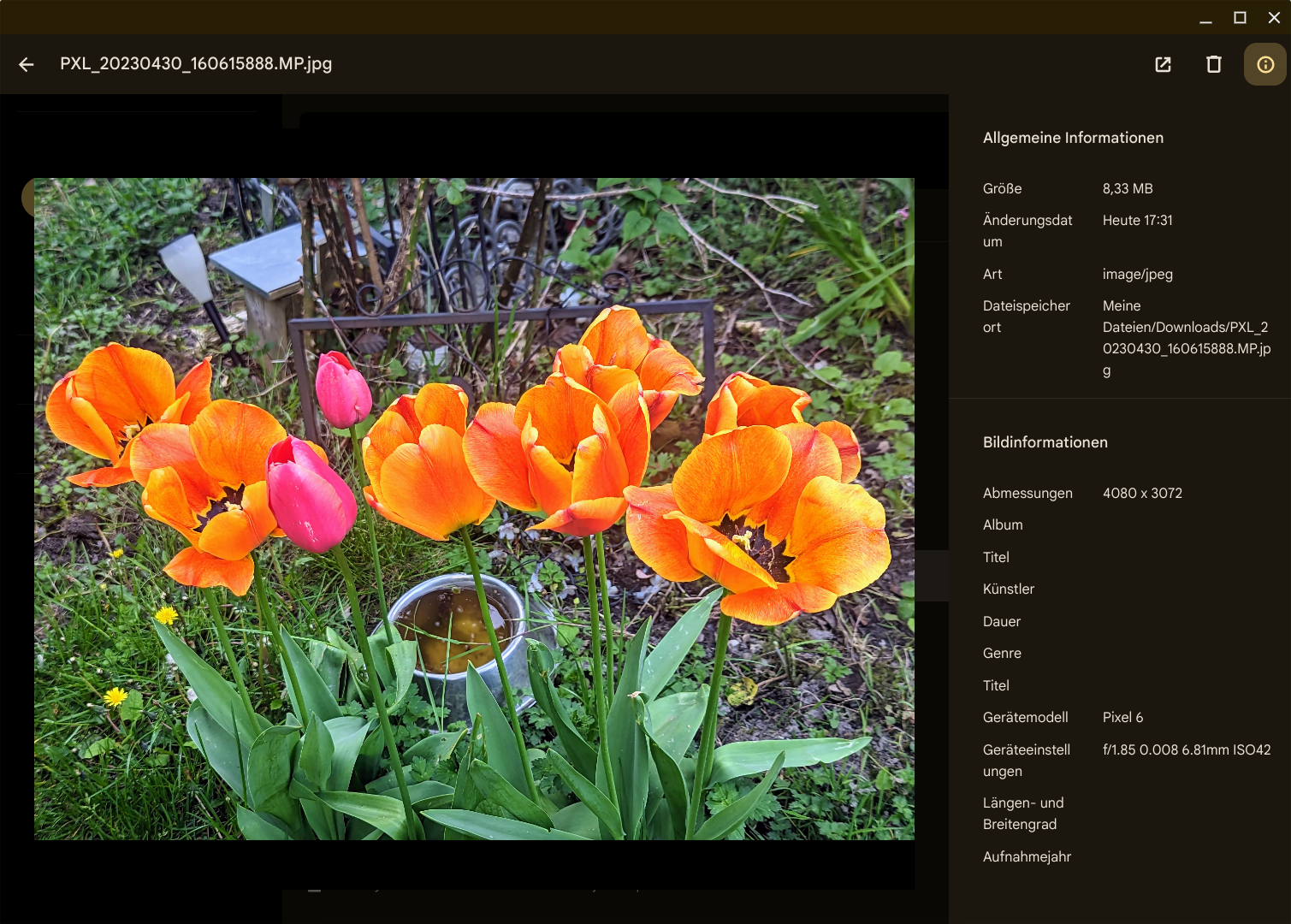Viewport: 1291px width, 924px height.
Task: Click the Aufnahmejahr label
Action: (1027, 856)
